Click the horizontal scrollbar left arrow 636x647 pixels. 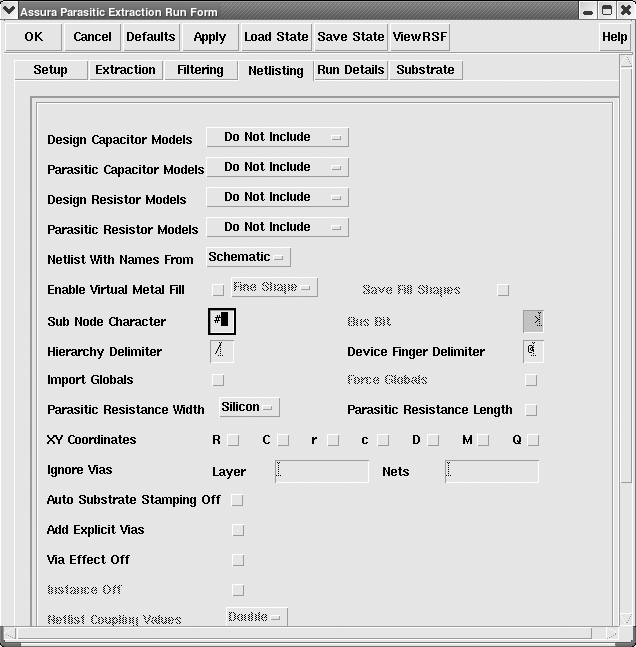pyautogui.click(x=10, y=633)
